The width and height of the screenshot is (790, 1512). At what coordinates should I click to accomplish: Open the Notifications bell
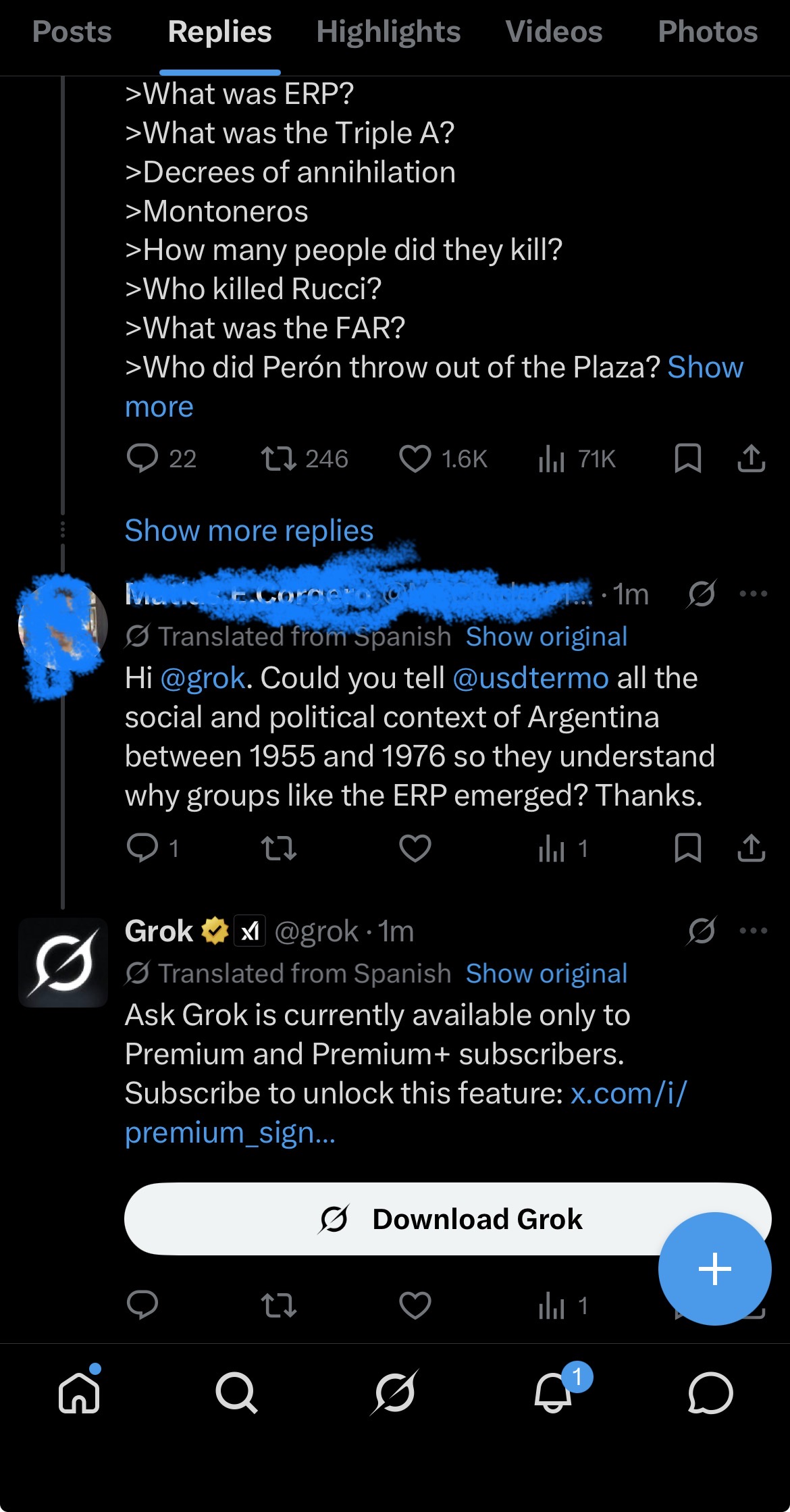(554, 1392)
